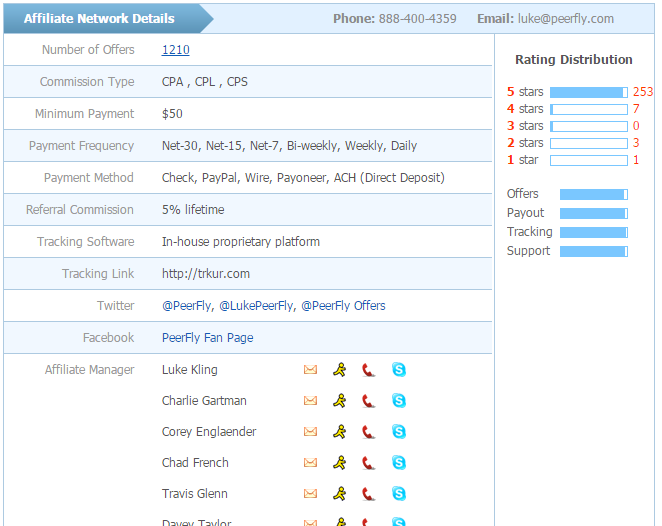Screen dimensions: 662x526
Task: Click the name Charlie Gartman
Action: (x=204, y=401)
